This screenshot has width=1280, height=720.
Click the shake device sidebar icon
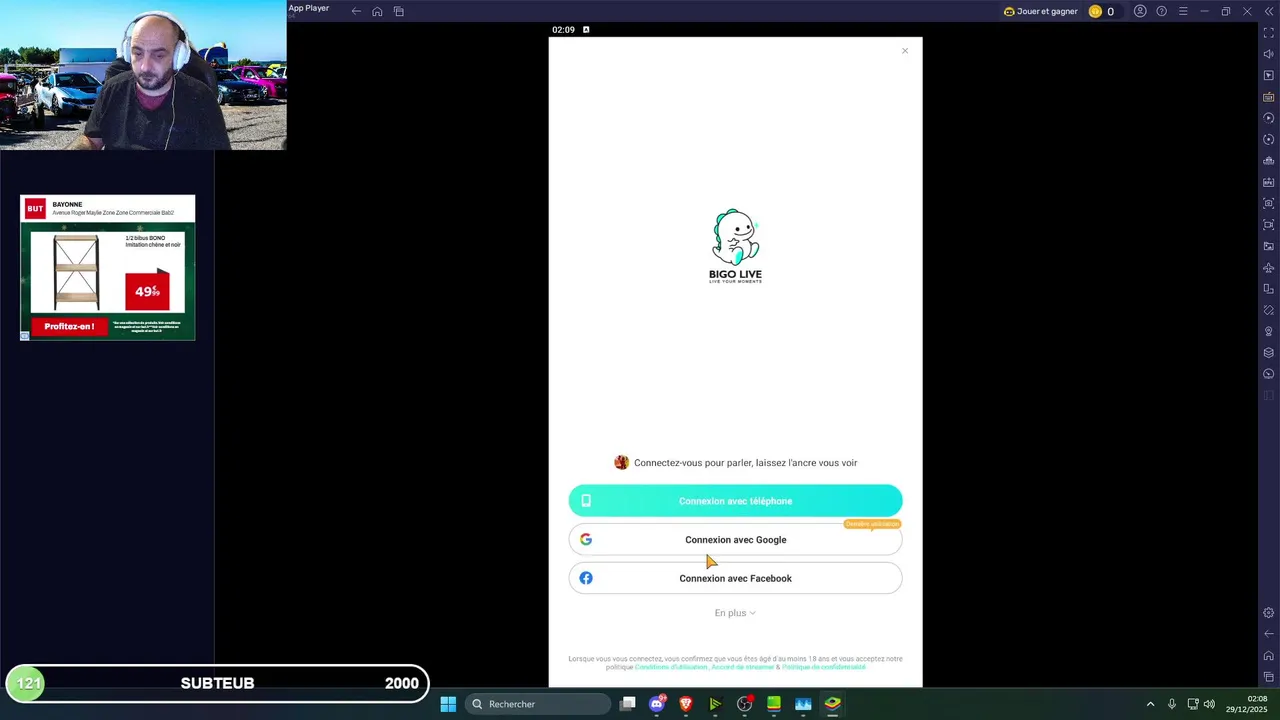pos(1269,310)
